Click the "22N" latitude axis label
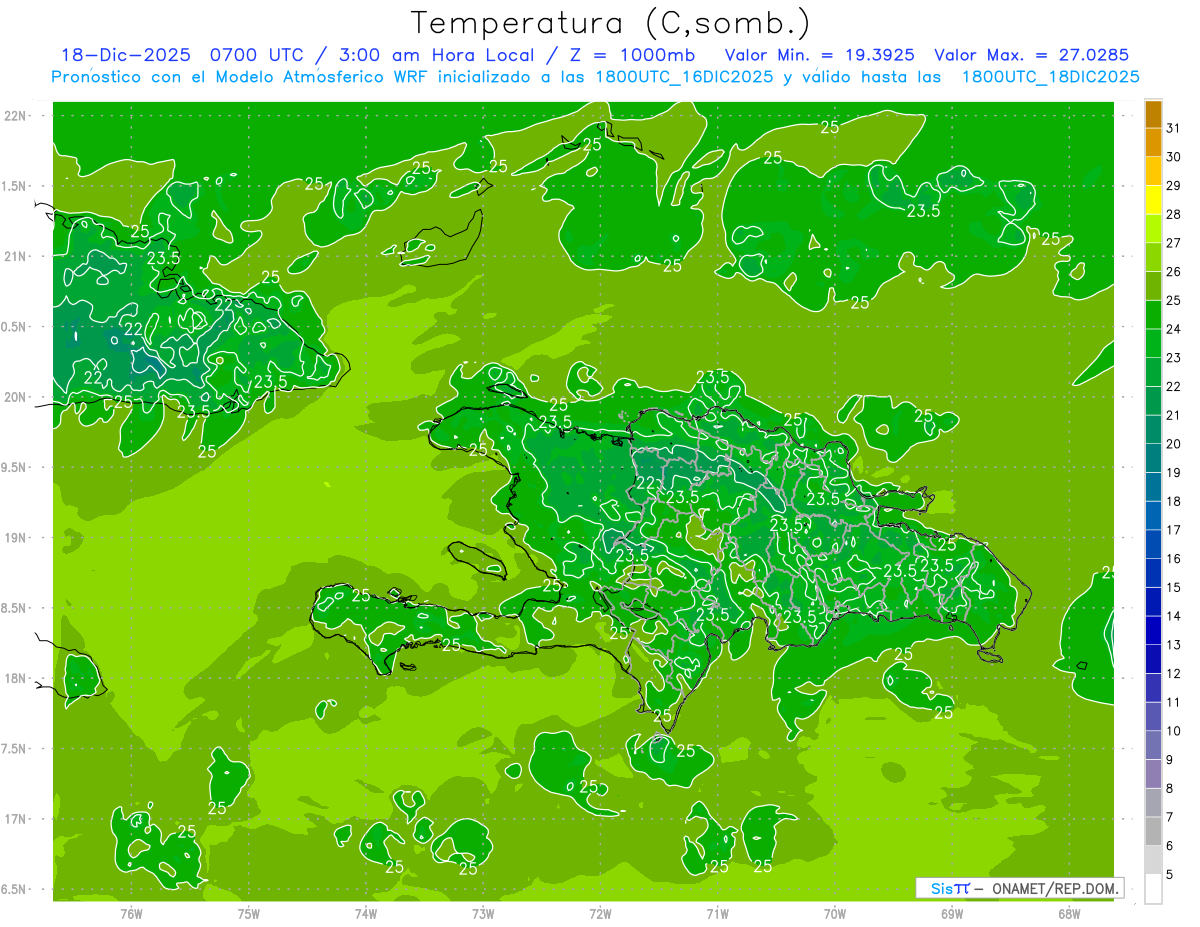 (x=15, y=115)
